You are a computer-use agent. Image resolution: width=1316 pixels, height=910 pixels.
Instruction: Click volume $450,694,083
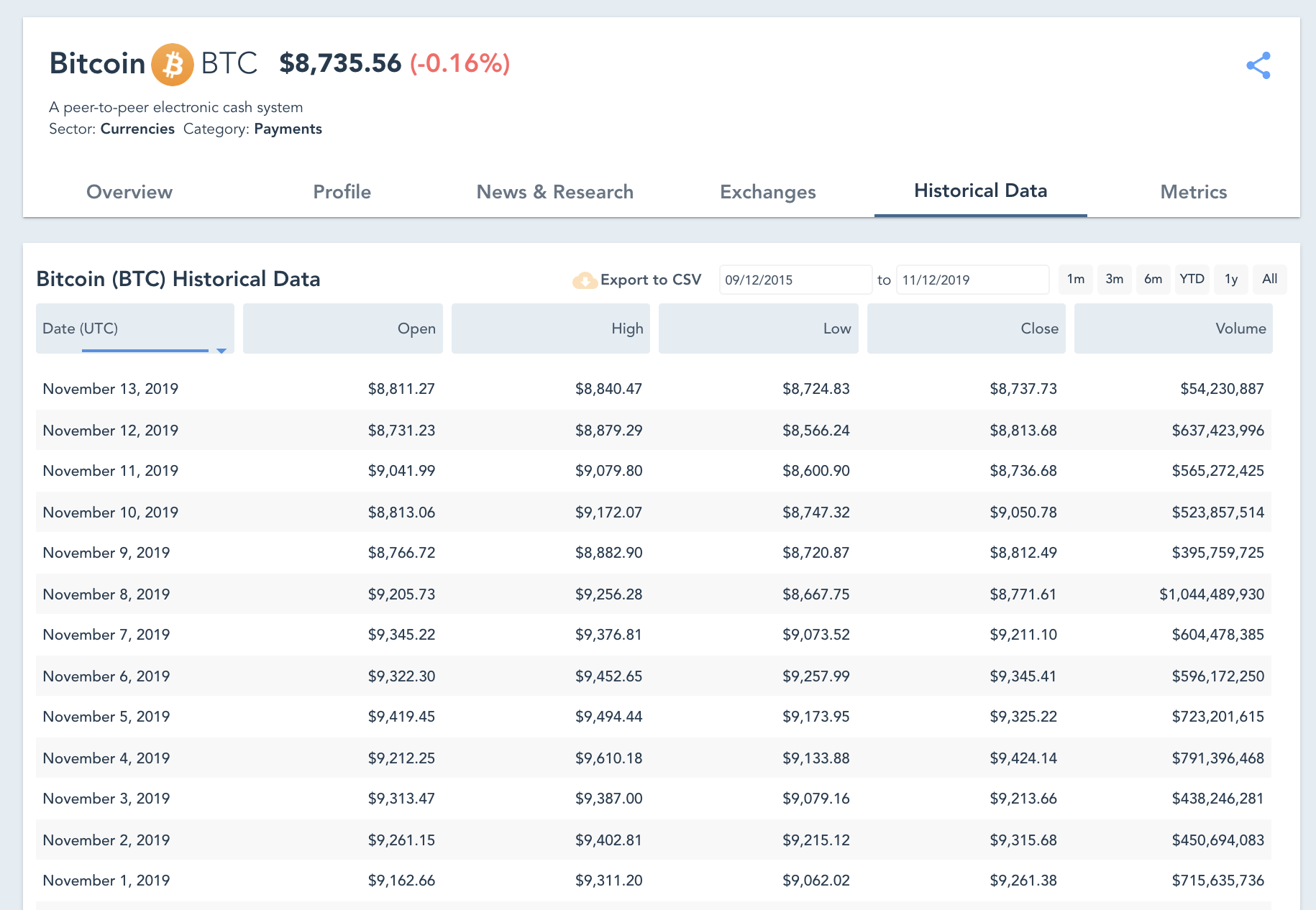(1218, 840)
